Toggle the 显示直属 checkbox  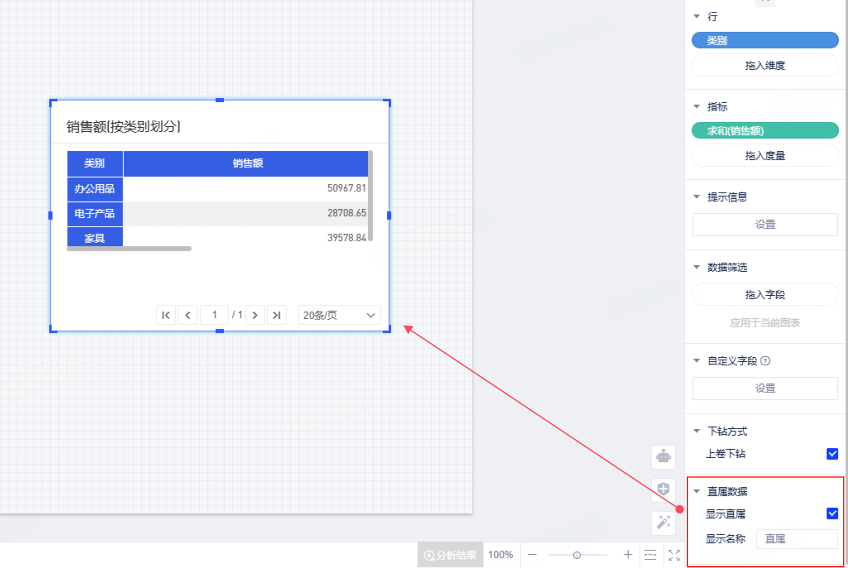[832, 514]
